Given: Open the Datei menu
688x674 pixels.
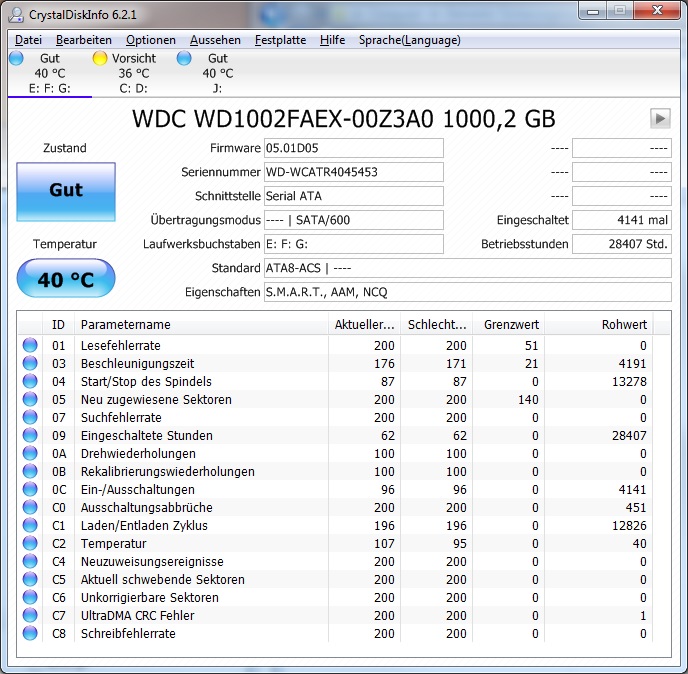Looking at the screenshot, I should click(28, 40).
